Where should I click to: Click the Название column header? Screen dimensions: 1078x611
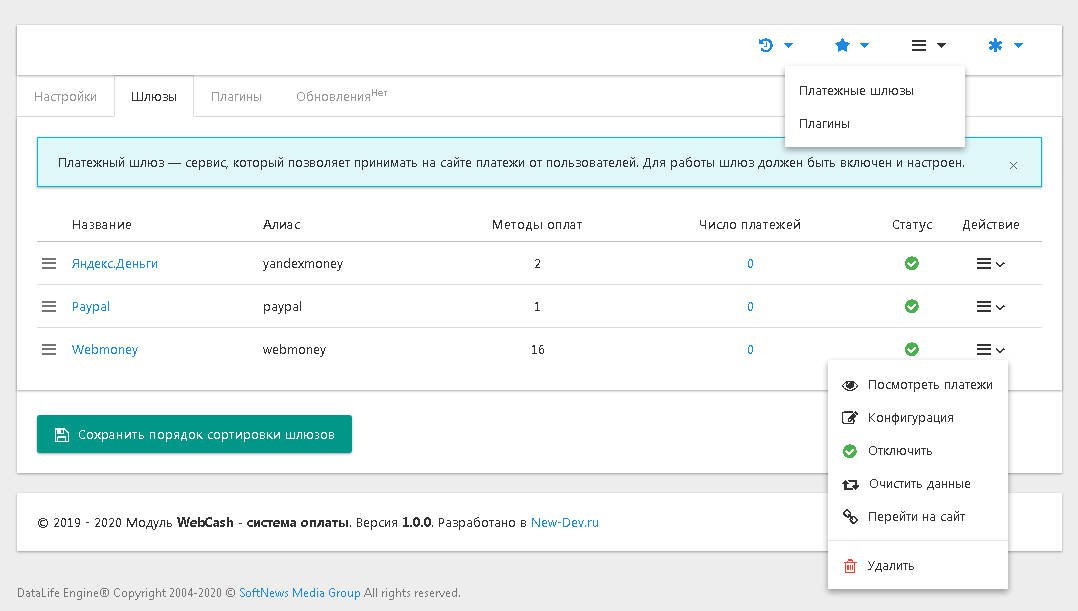pos(102,225)
